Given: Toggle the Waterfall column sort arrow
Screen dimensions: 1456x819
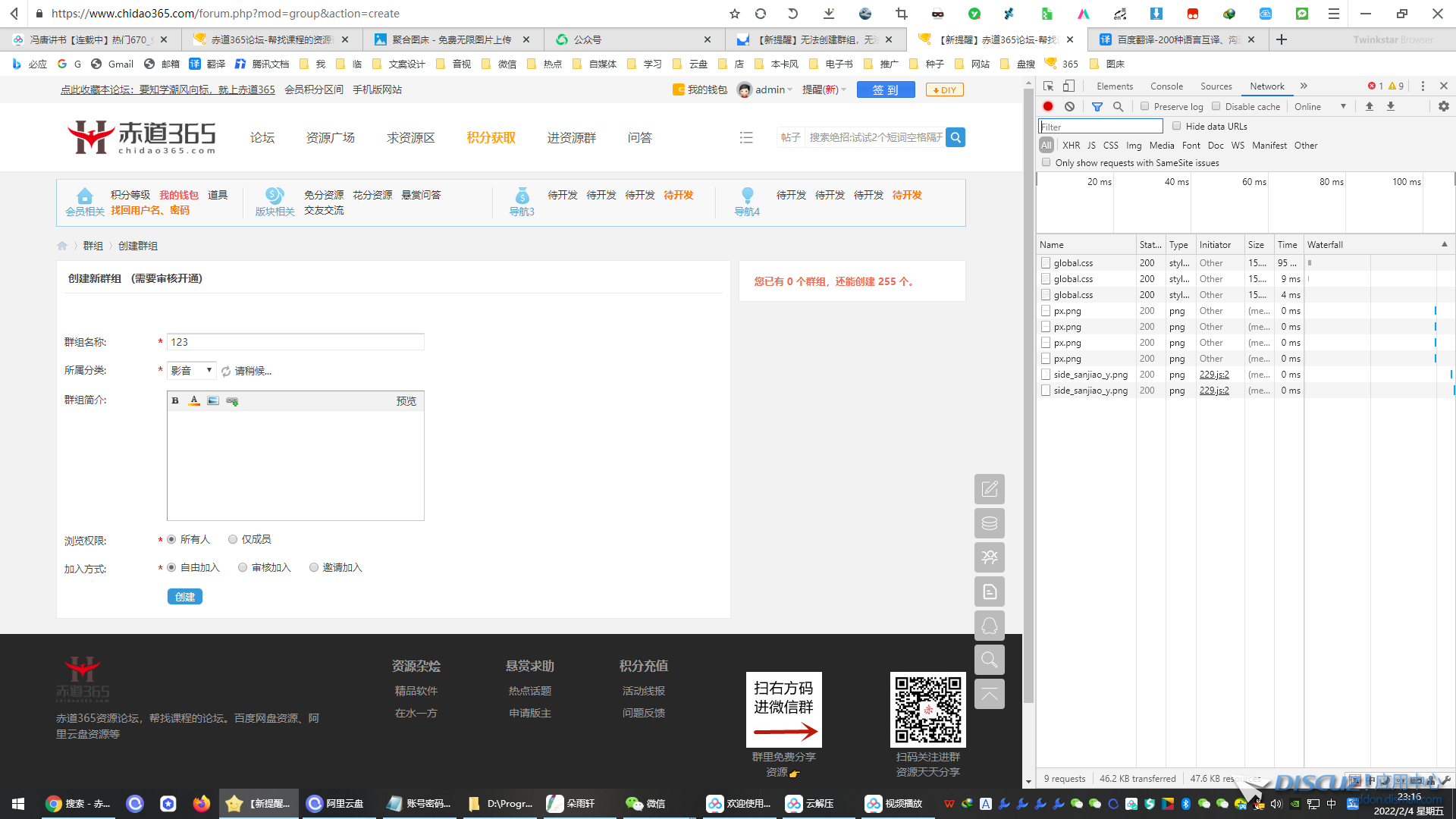Looking at the screenshot, I should (x=1444, y=244).
